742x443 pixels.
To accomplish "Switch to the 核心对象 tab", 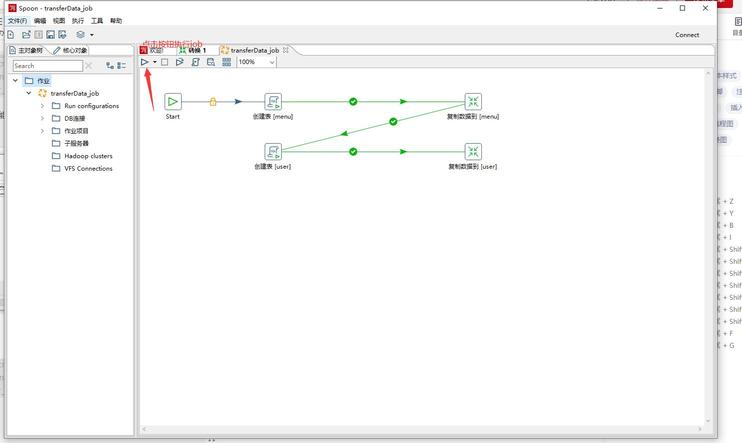I will click(70, 50).
